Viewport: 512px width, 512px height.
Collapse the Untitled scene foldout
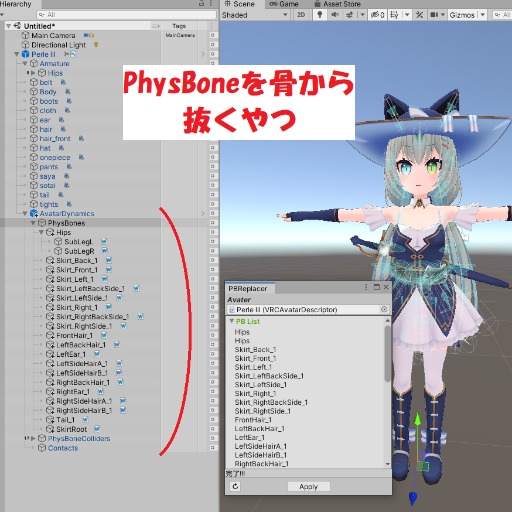(x=8, y=26)
